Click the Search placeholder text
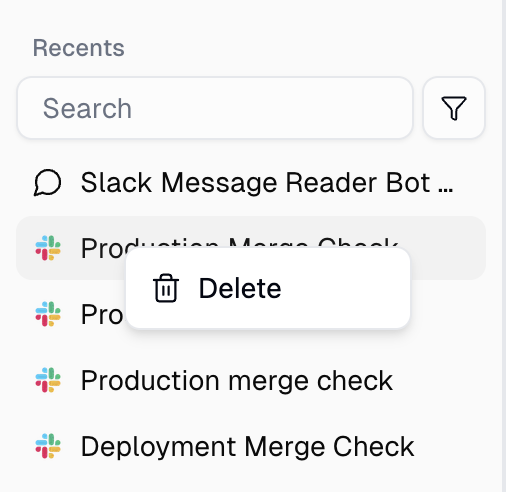Image resolution: width=506 pixels, height=492 pixels. pyautogui.click(x=87, y=108)
